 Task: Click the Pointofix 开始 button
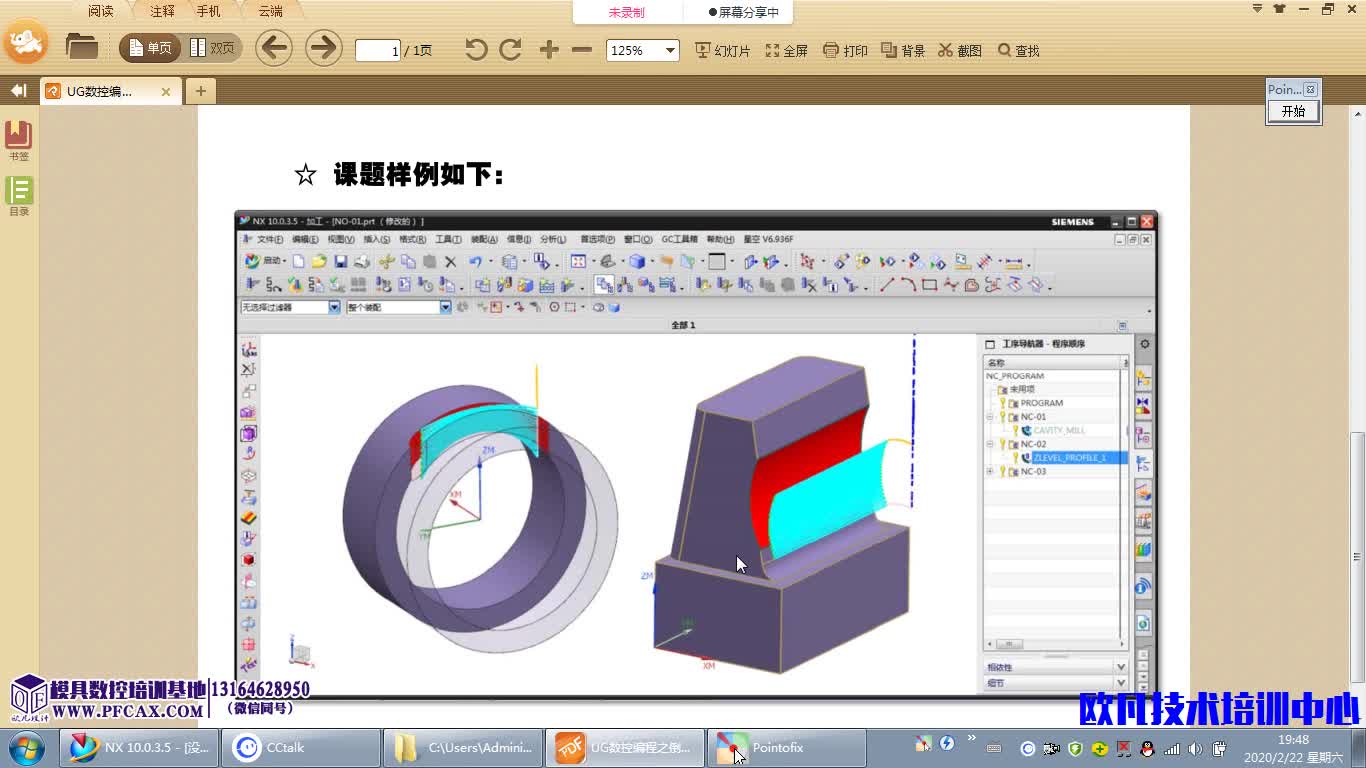tap(1294, 111)
